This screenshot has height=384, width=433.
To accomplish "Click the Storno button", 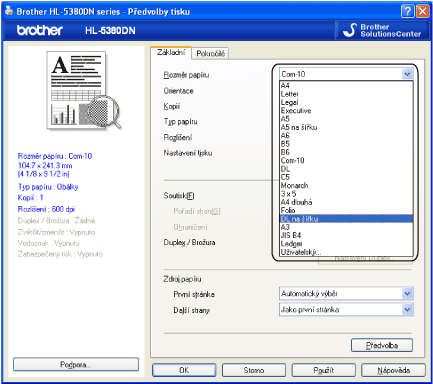I will (254, 370).
